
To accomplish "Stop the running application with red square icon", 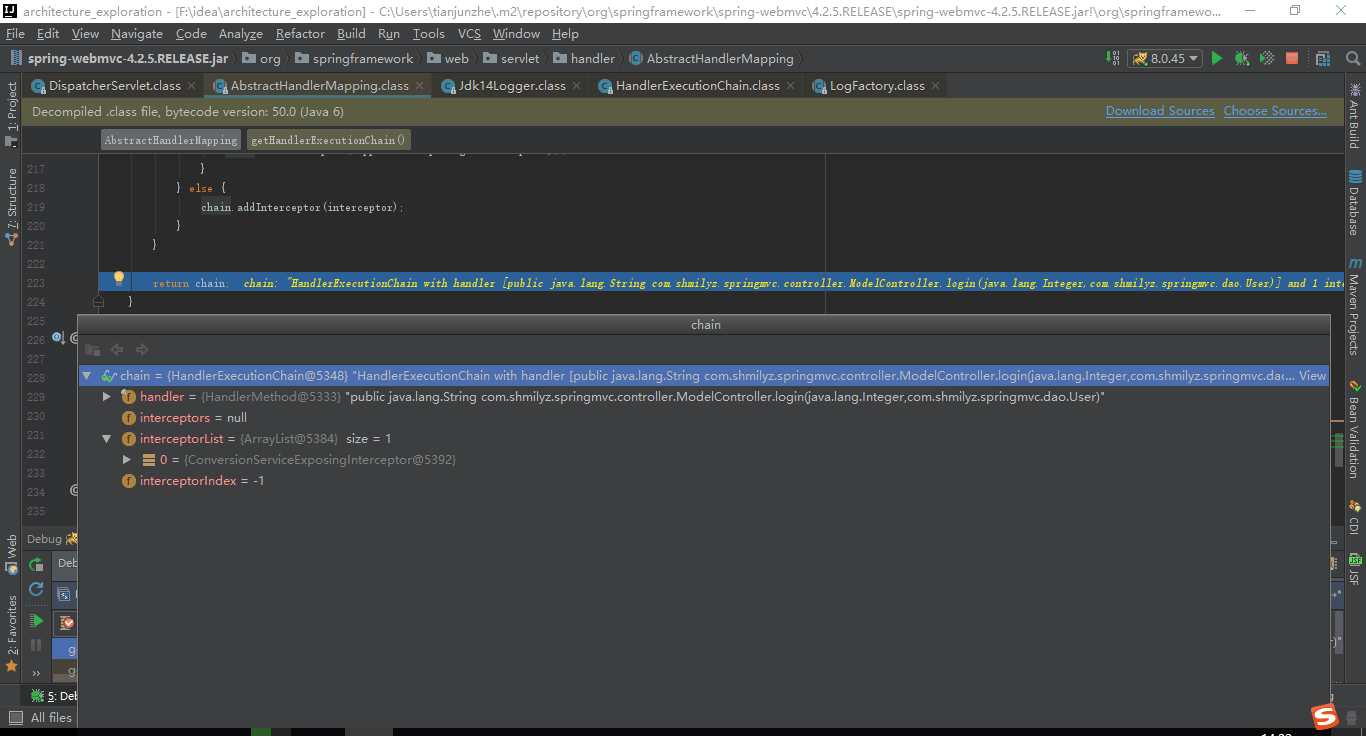I will pos(1291,58).
